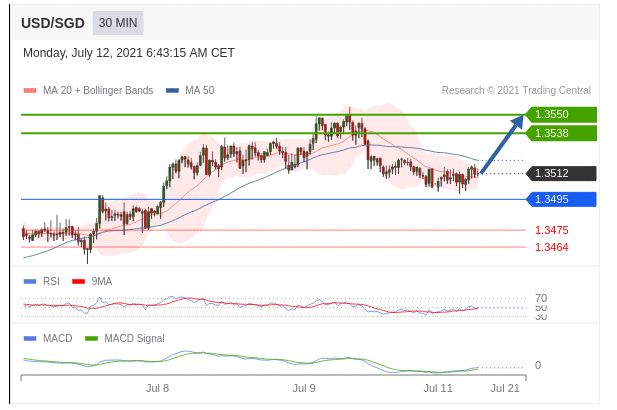Click the MACD Signal legend label
Viewport: 617px width, 410px height.
tap(134, 338)
